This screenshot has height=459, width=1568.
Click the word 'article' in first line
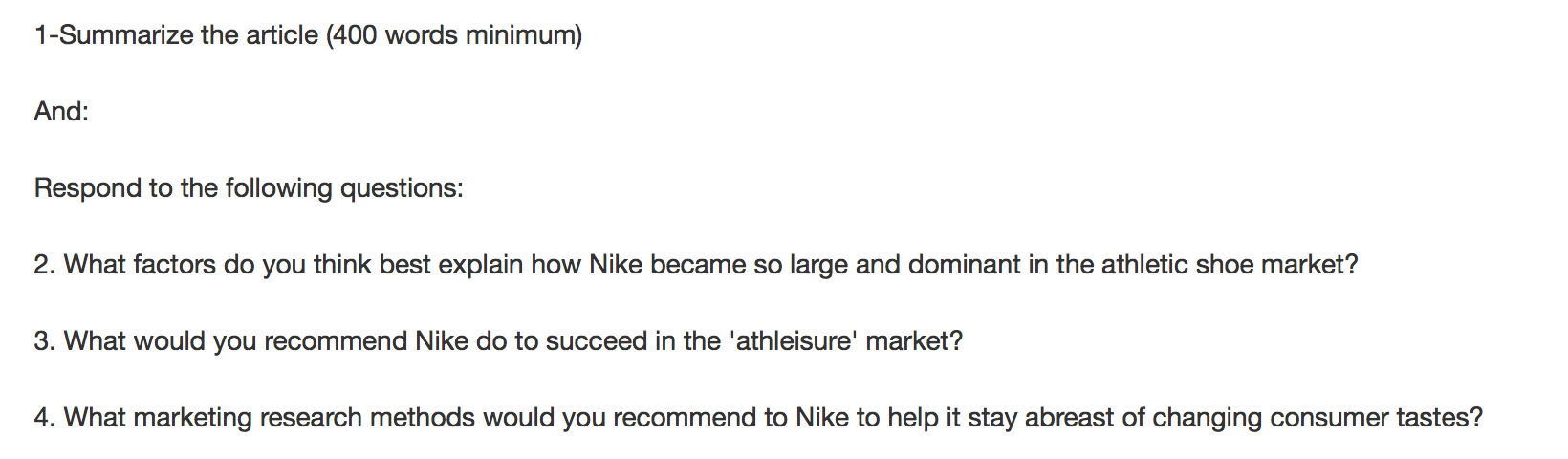282,35
